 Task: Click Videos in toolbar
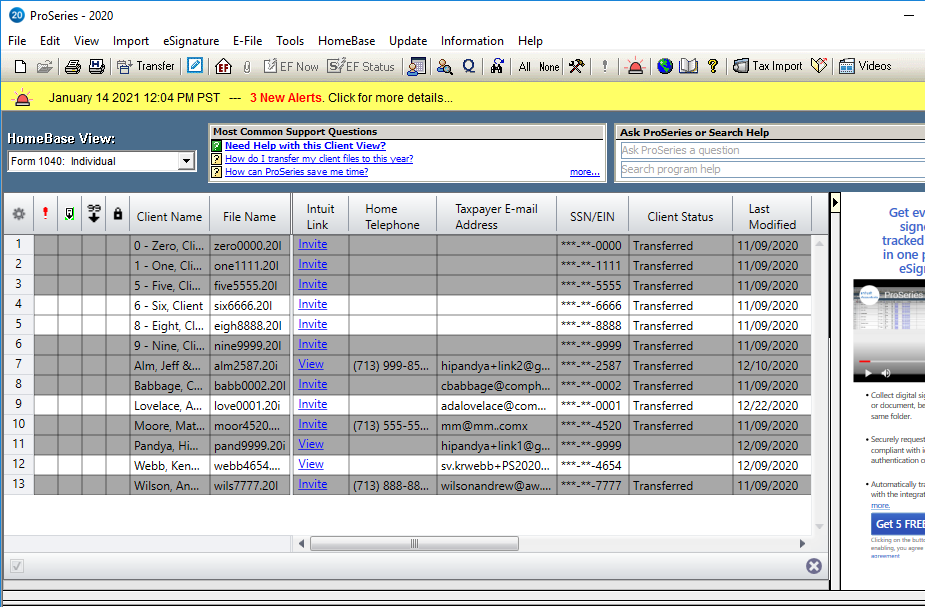865,66
